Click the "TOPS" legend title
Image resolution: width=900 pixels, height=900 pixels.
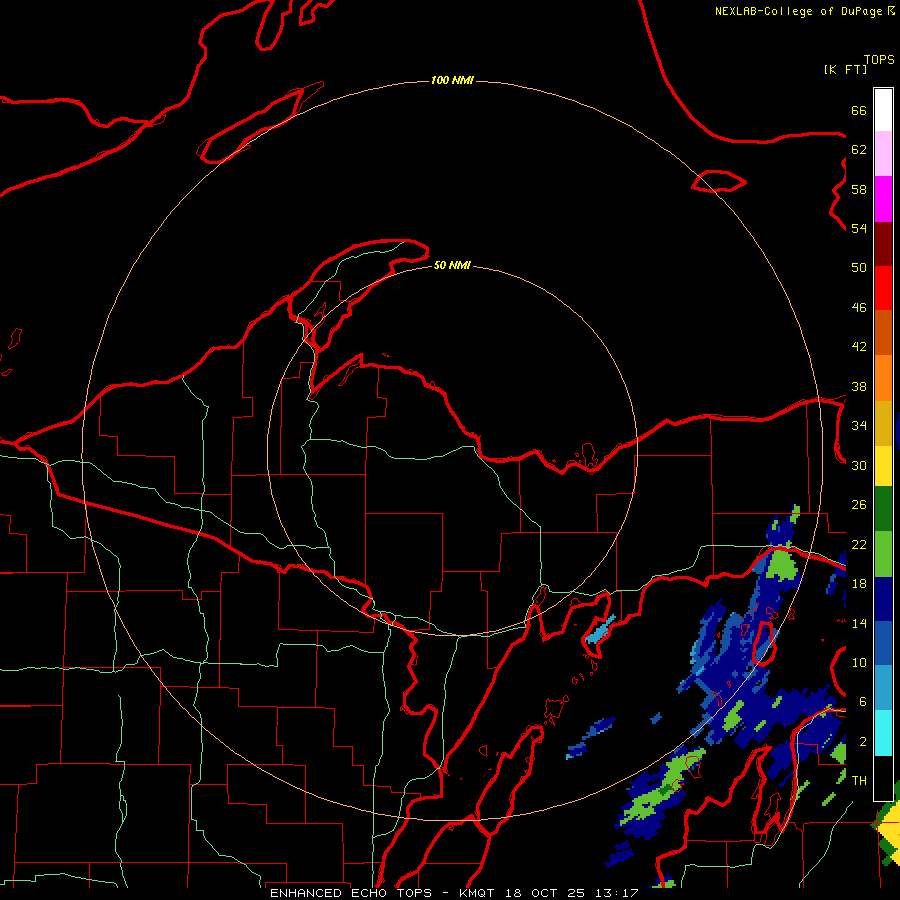(879, 60)
